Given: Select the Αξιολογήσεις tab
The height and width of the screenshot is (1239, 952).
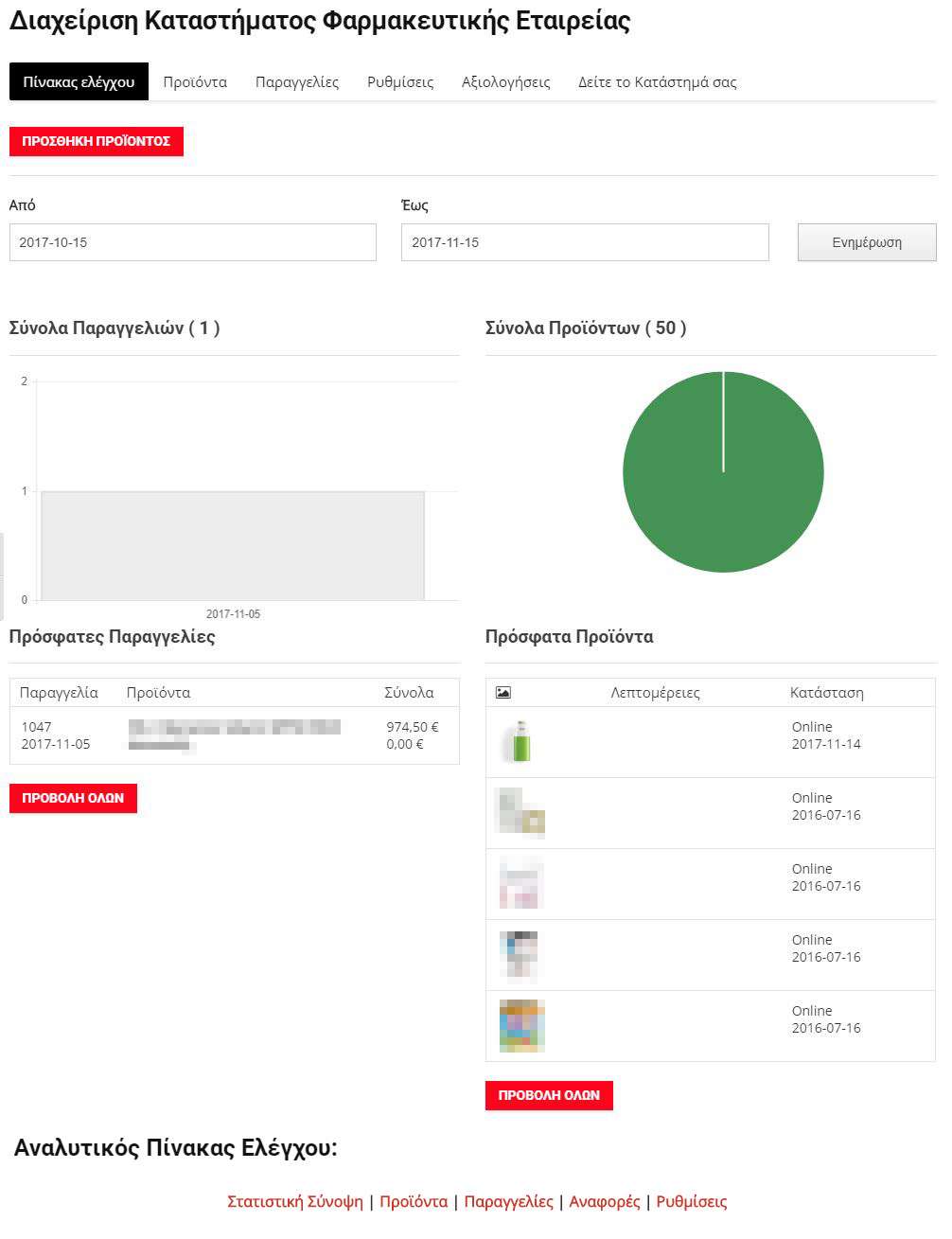Looking at the screenshot, I should tap(505, 82).
